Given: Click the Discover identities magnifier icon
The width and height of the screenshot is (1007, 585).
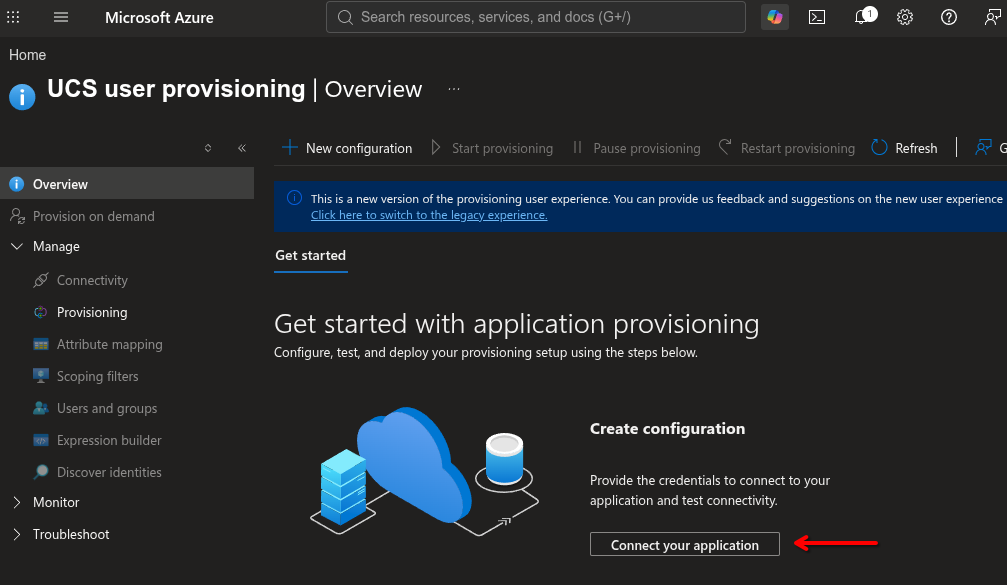Looking at the screenshot, I should coord(40,472).
